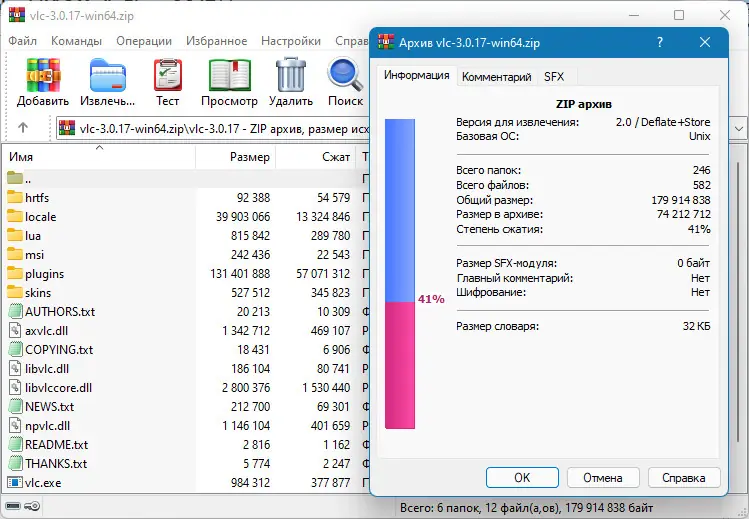Sort list by Имя column header
This screenshot has height=519, width=749.
pyautogui.click(x=99, y=157)
